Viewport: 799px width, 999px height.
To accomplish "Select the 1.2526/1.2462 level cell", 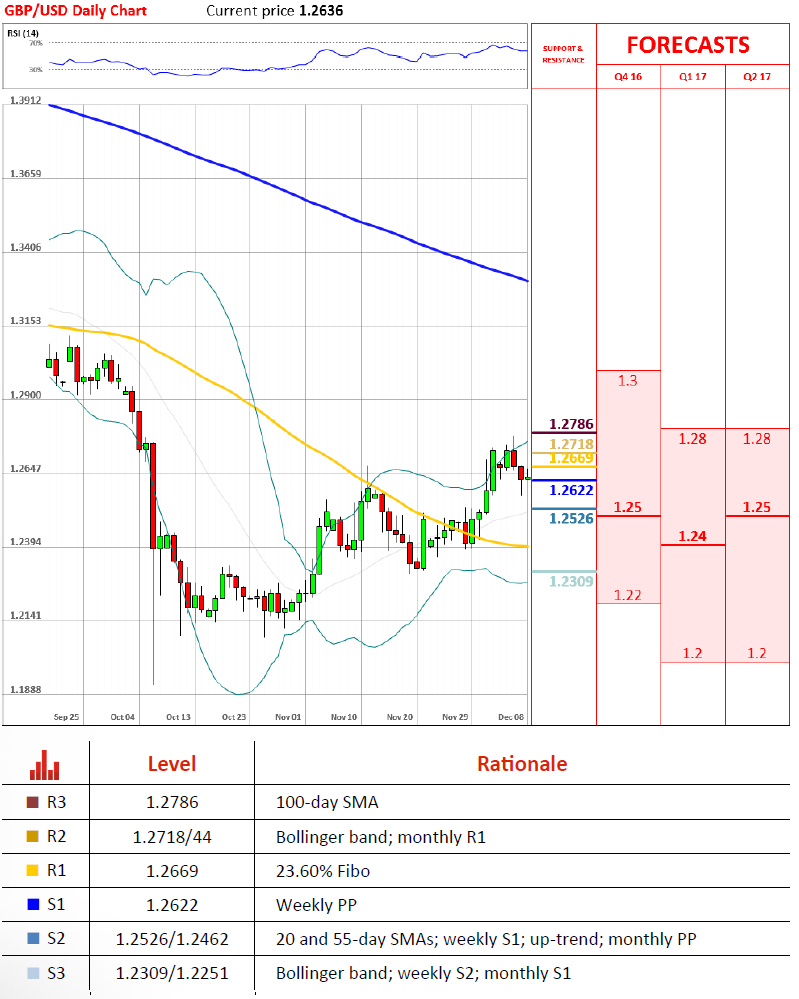I will 172,939.
